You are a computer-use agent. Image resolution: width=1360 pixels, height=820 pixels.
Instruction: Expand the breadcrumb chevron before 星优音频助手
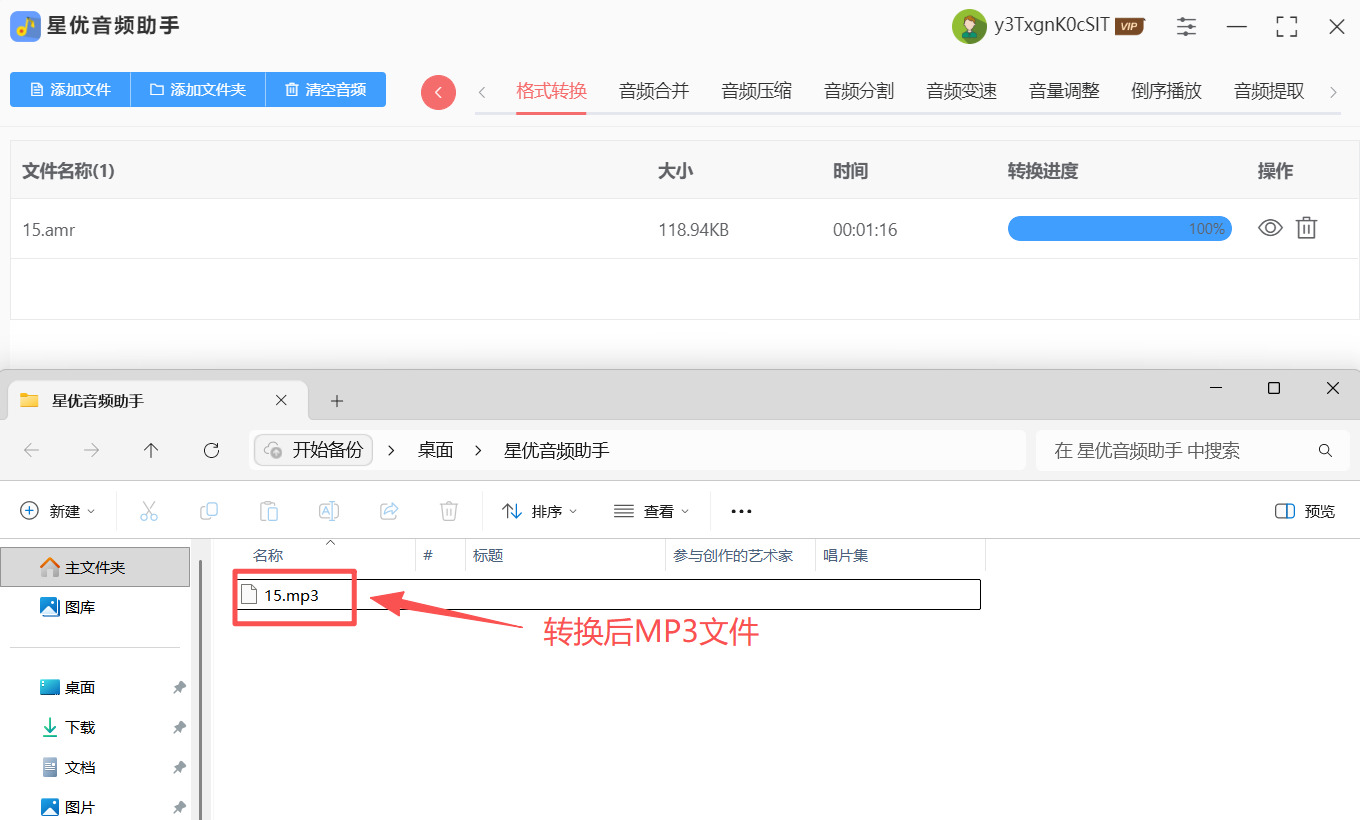click(x=479, y=451)
